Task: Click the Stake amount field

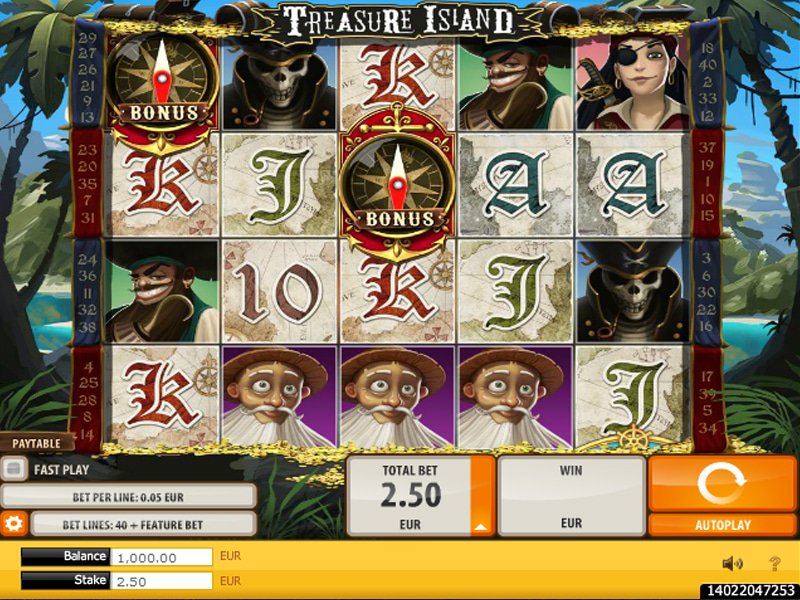Action: click(x=161, y=581)
